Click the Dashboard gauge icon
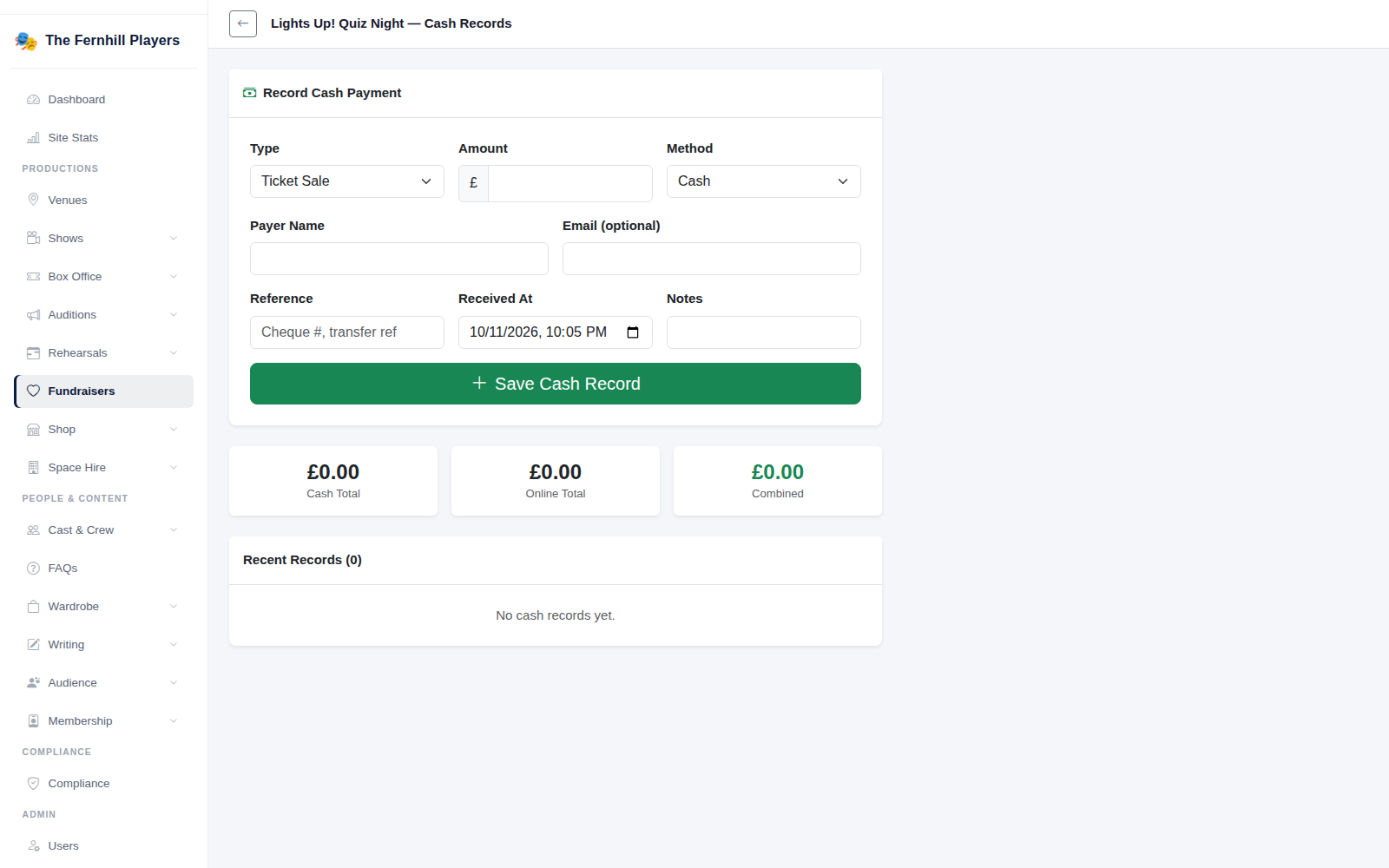Viewport: 1389px width, 868px height. click(x=33, y=100)
